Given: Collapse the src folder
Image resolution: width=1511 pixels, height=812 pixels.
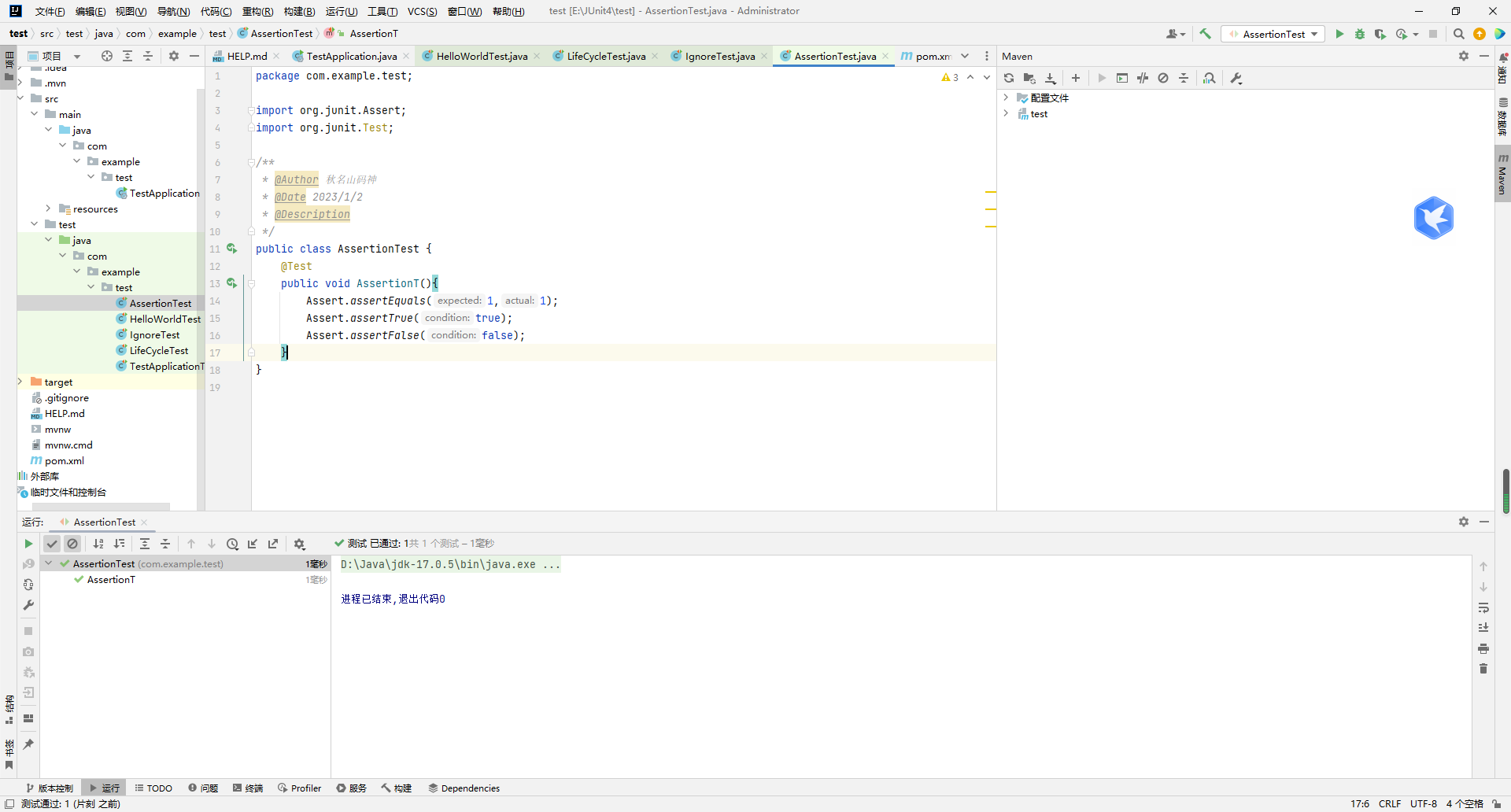Looking at the screenshot, I should pos(20,98).
